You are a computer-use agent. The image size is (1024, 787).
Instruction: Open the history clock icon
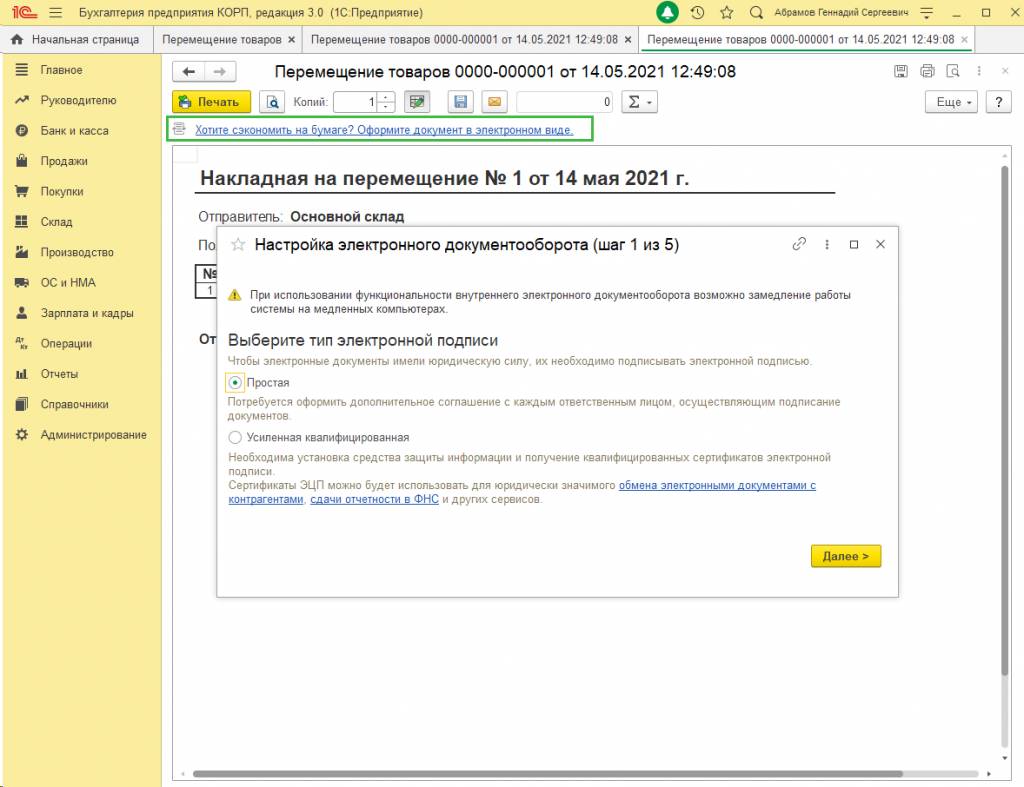697,12
